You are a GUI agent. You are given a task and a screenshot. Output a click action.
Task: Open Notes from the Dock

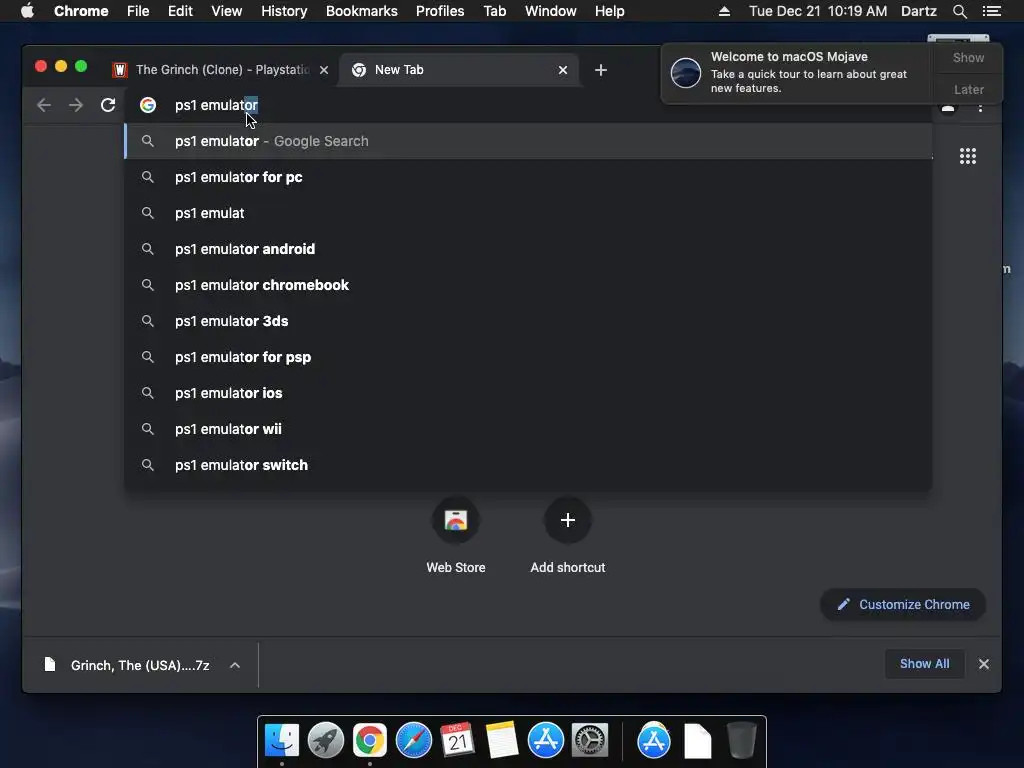pyautogui.click(x=502, y=741)
